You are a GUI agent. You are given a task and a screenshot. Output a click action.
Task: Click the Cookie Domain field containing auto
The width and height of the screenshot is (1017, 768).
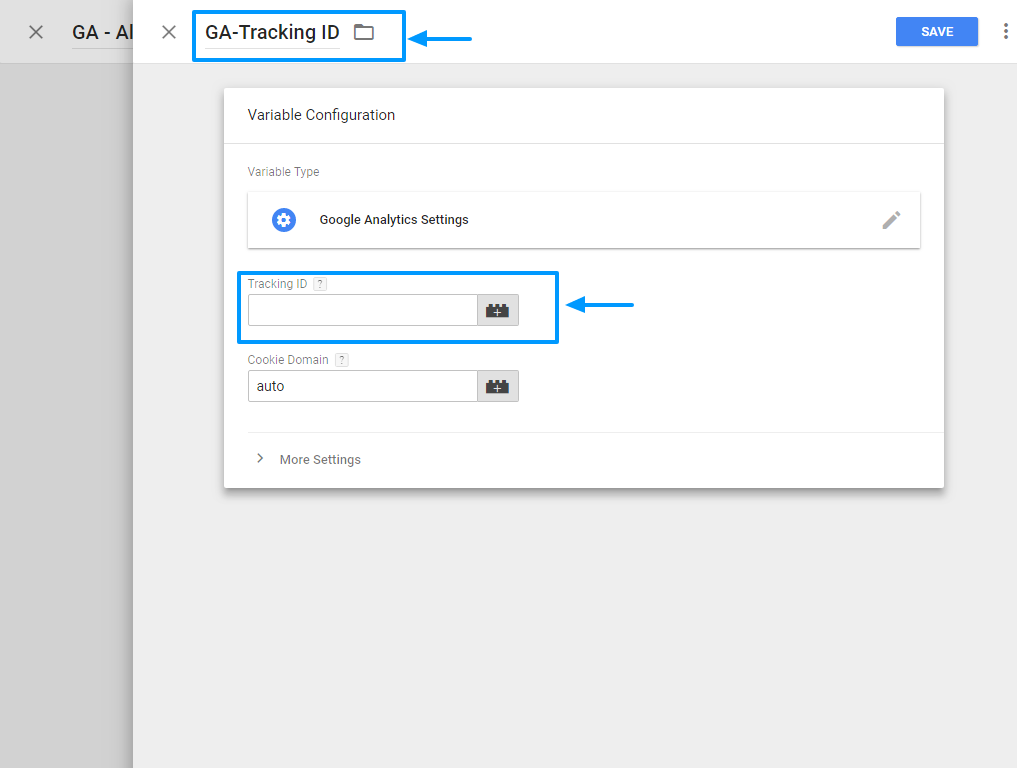(362, 386)
